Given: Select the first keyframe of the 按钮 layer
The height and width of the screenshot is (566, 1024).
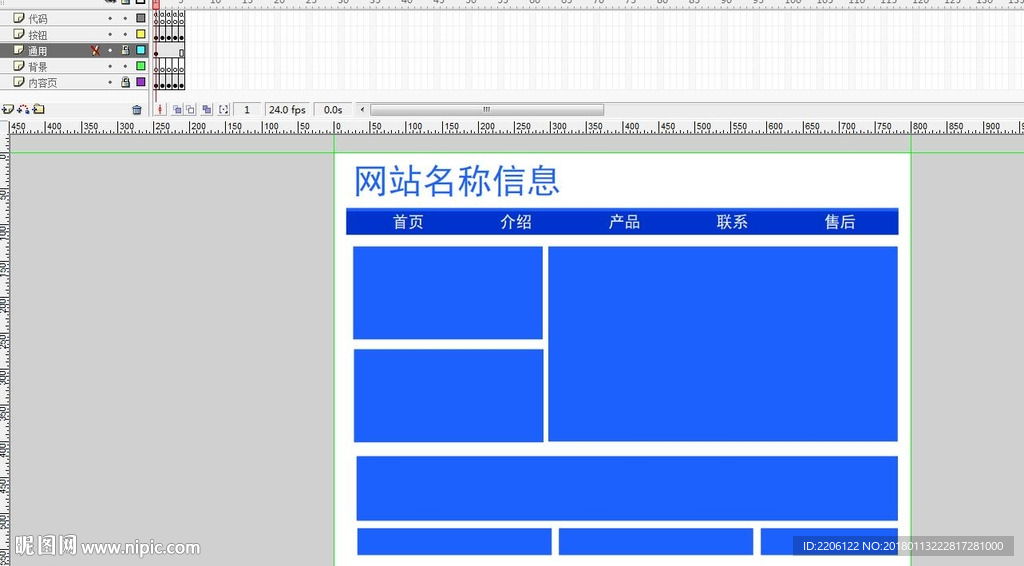Looking at the screenshot, I should [x=156, y=34].
